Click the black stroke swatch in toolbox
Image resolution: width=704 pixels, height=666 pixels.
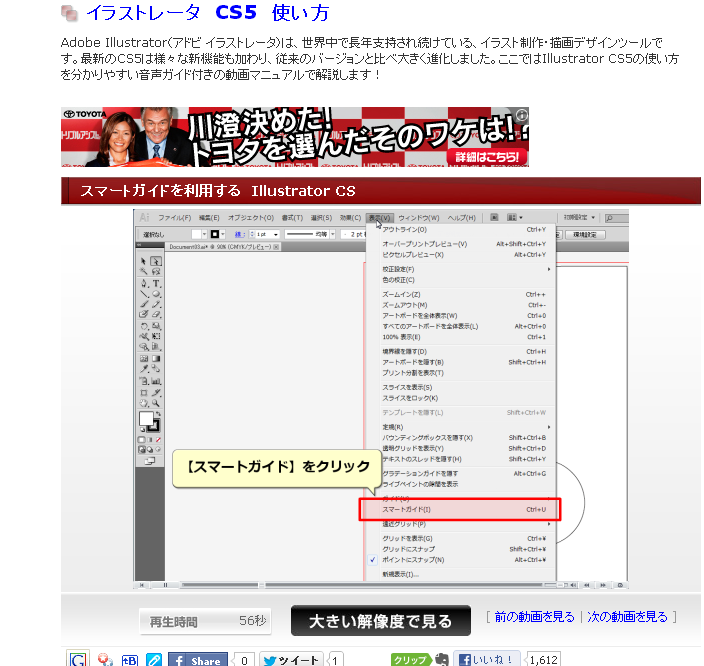coord(154,425)
